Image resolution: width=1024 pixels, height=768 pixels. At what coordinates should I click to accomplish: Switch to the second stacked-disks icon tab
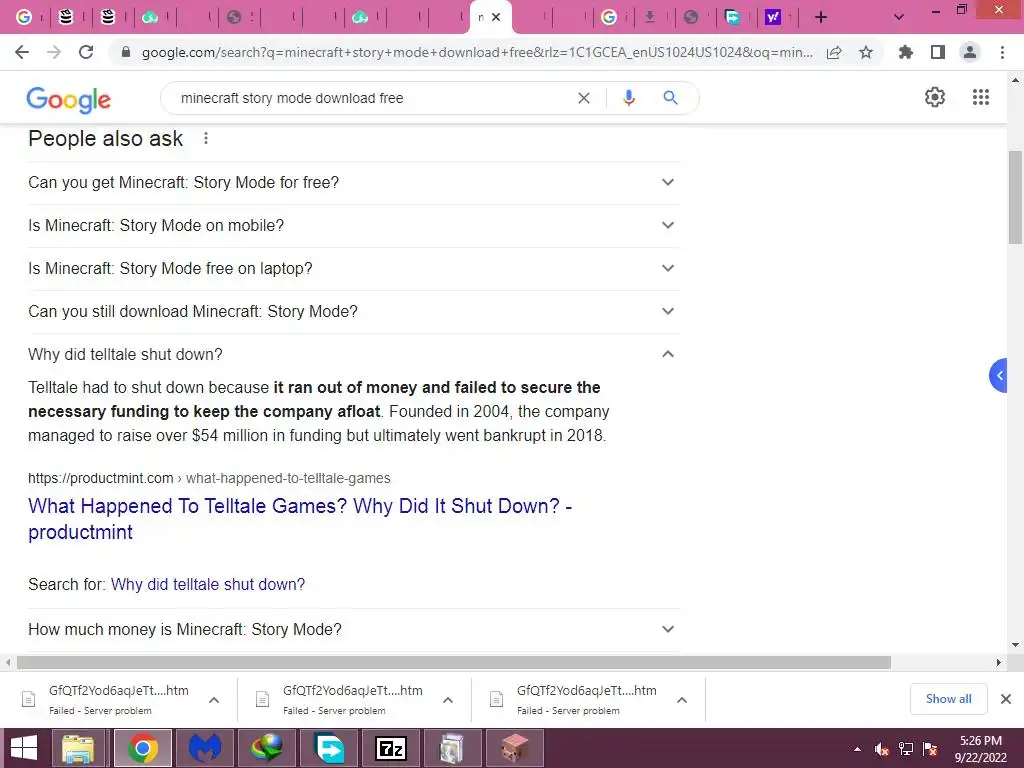(108, 18)
